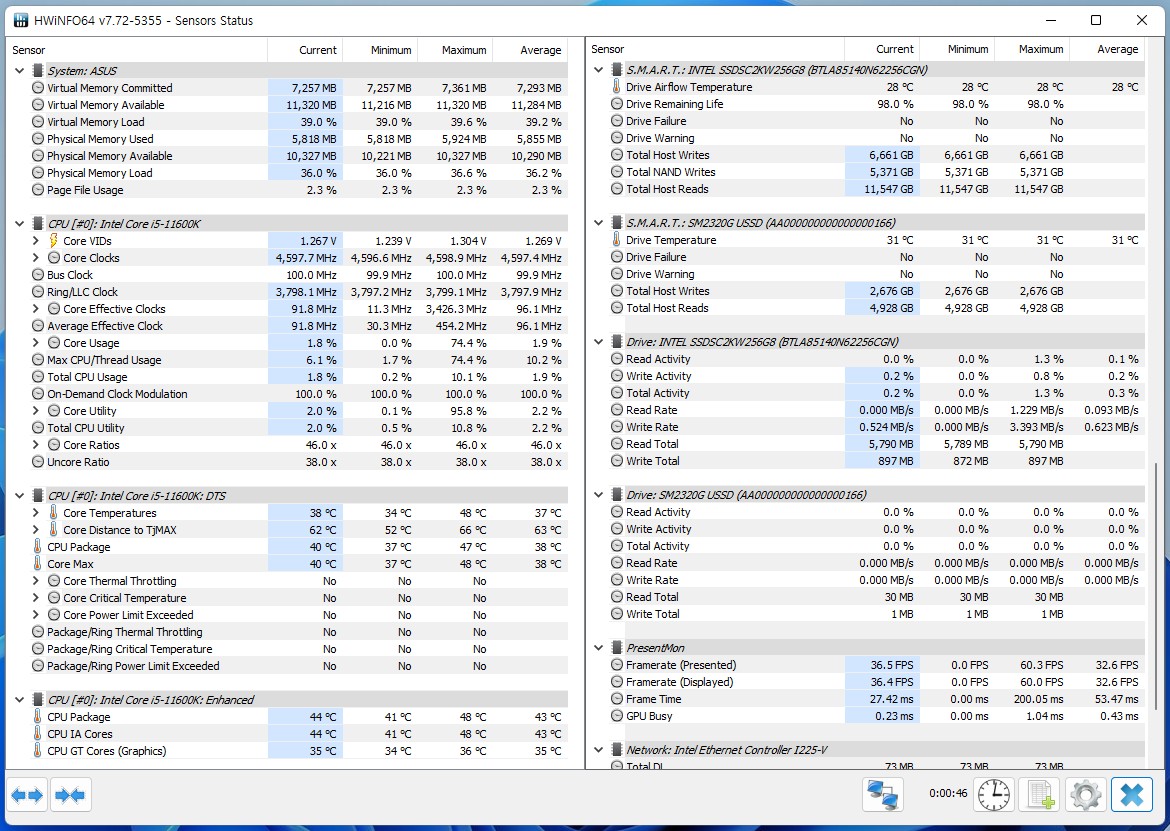1170x831 pixels.
Task: Click CPU Package thermometer icon under DTS
Action: point(37,547)
